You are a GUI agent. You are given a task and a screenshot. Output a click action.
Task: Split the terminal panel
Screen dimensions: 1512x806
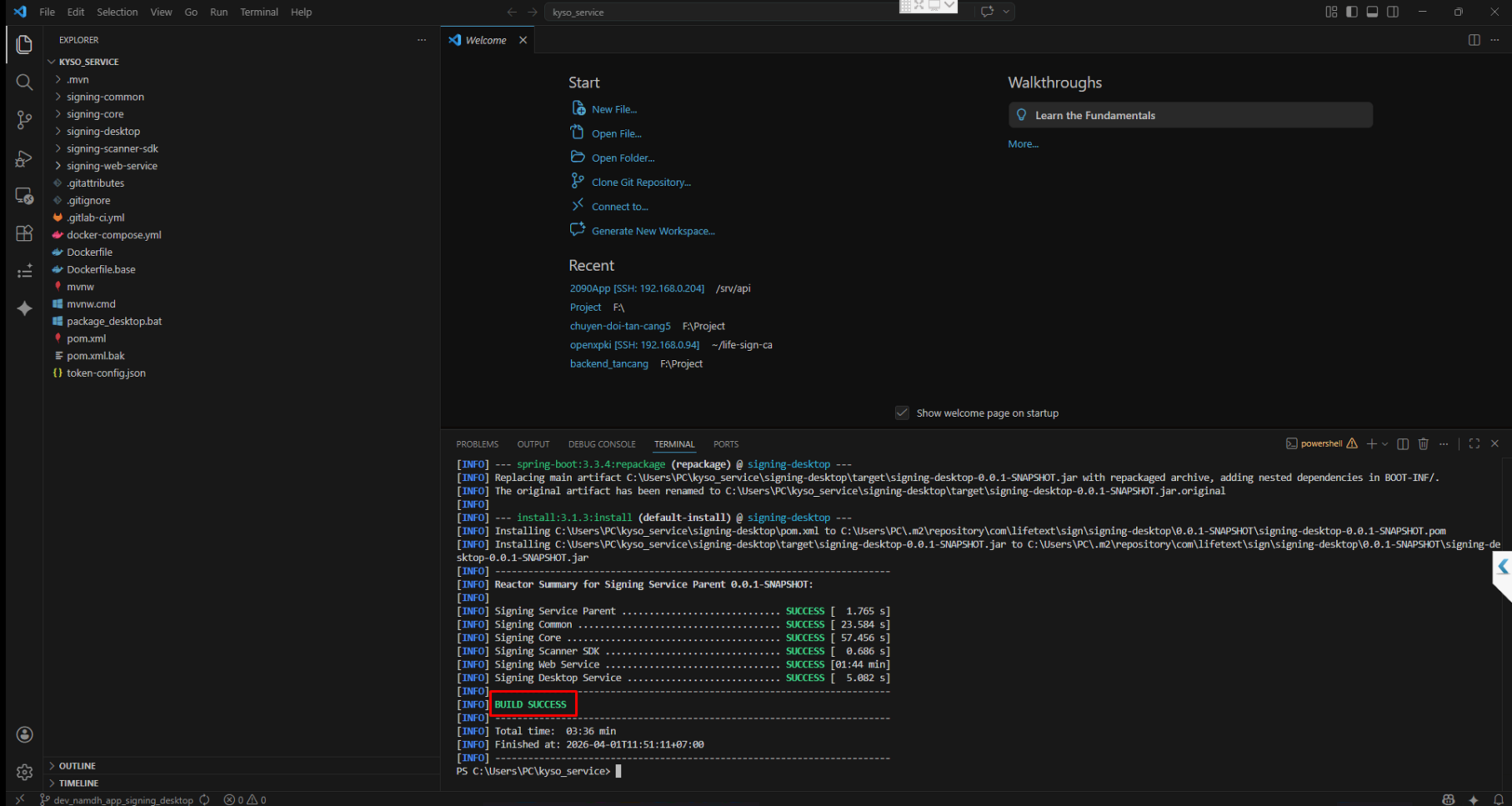click(1403, 444)
